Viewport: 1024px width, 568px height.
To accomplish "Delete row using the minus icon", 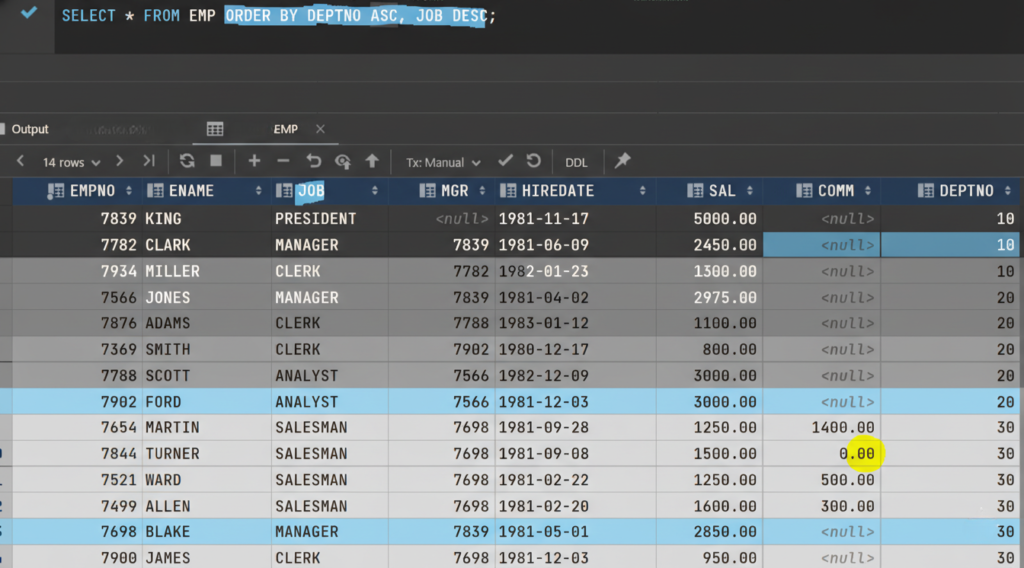I will [283, 161].
